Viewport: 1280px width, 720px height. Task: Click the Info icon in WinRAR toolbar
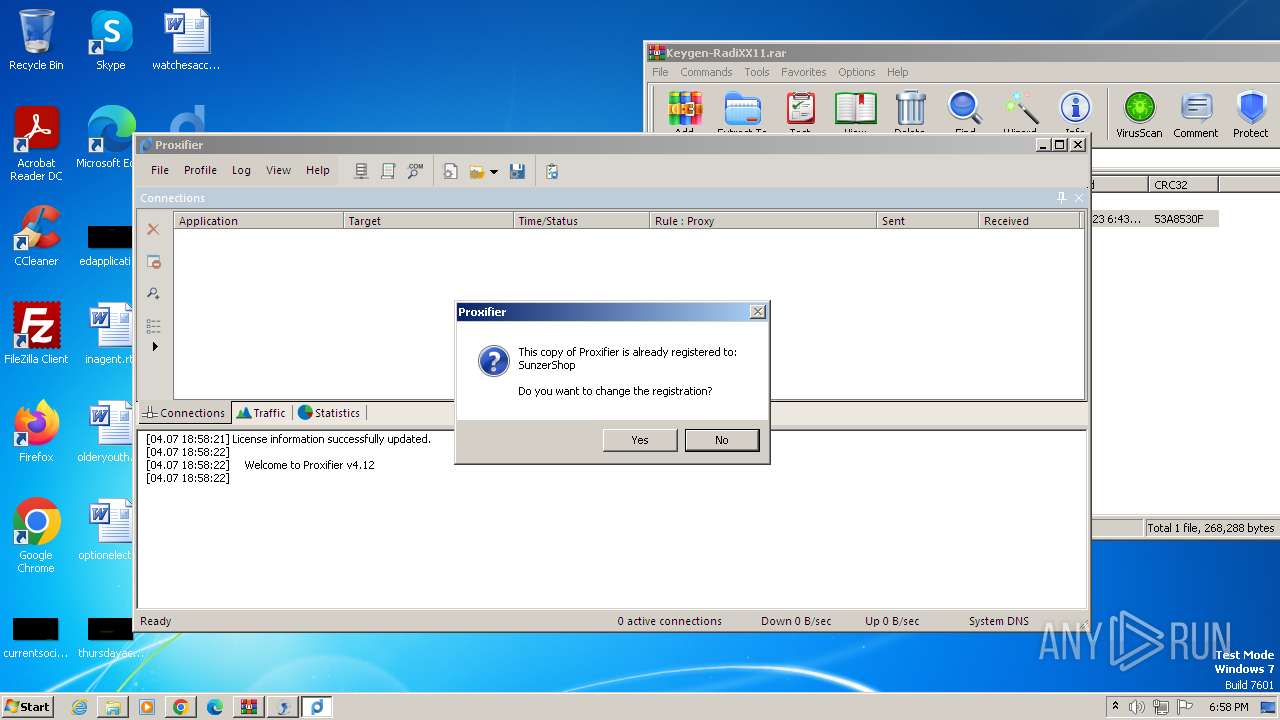pyautogui.click(x=1075, y=112)
